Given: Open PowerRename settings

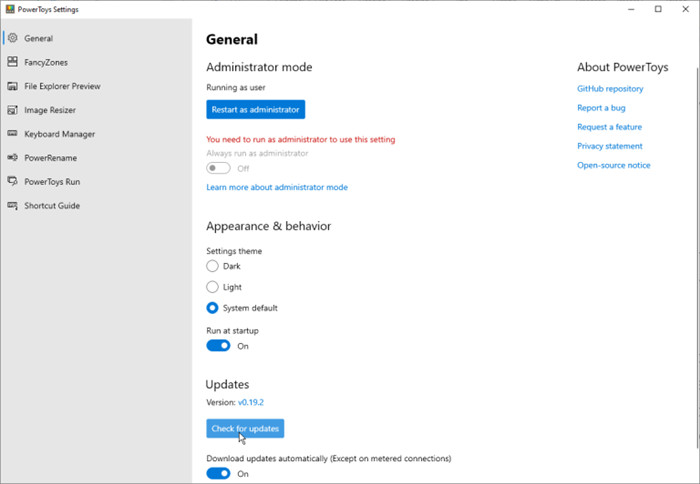Looking at the screenshot, I should pyautogui.click(x=96, y=158).
